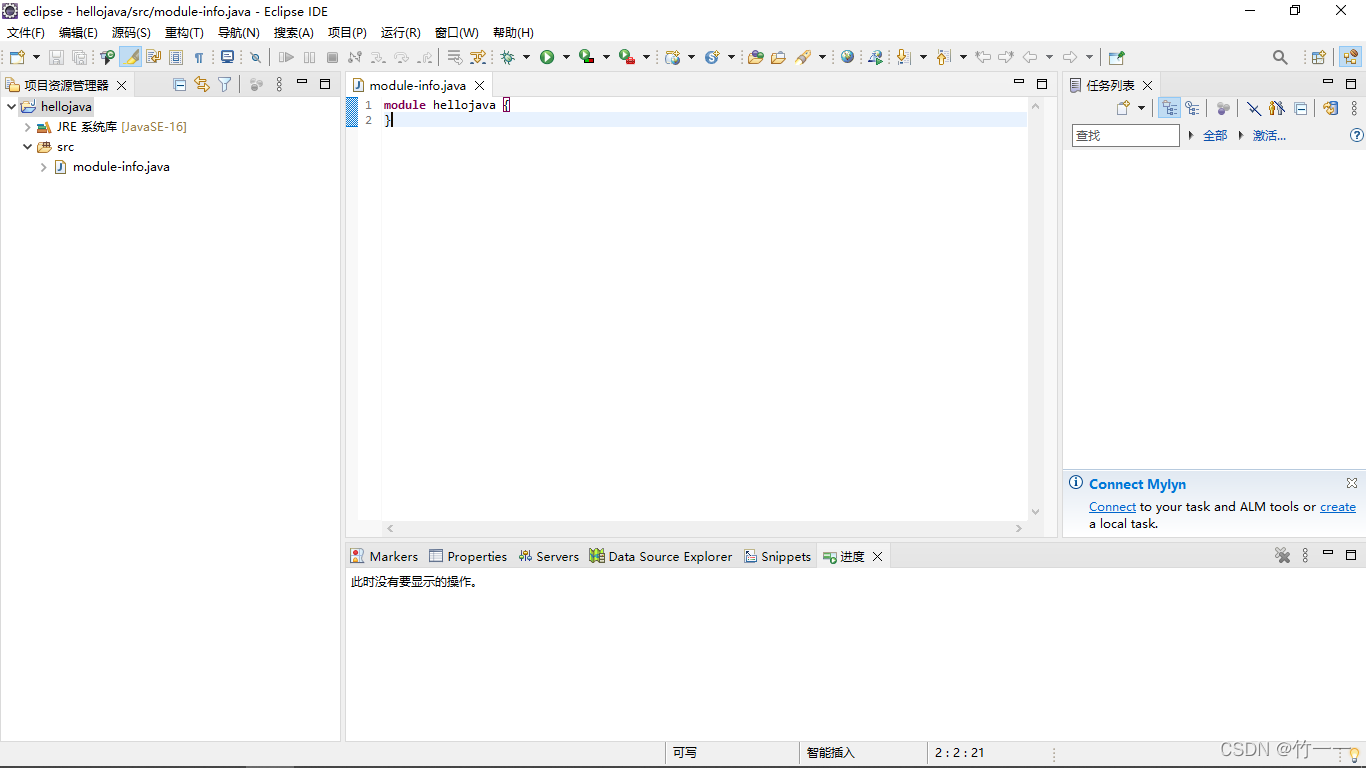
Task: Click the Skip All Breakpoints icon
Action: coord(255,57)
